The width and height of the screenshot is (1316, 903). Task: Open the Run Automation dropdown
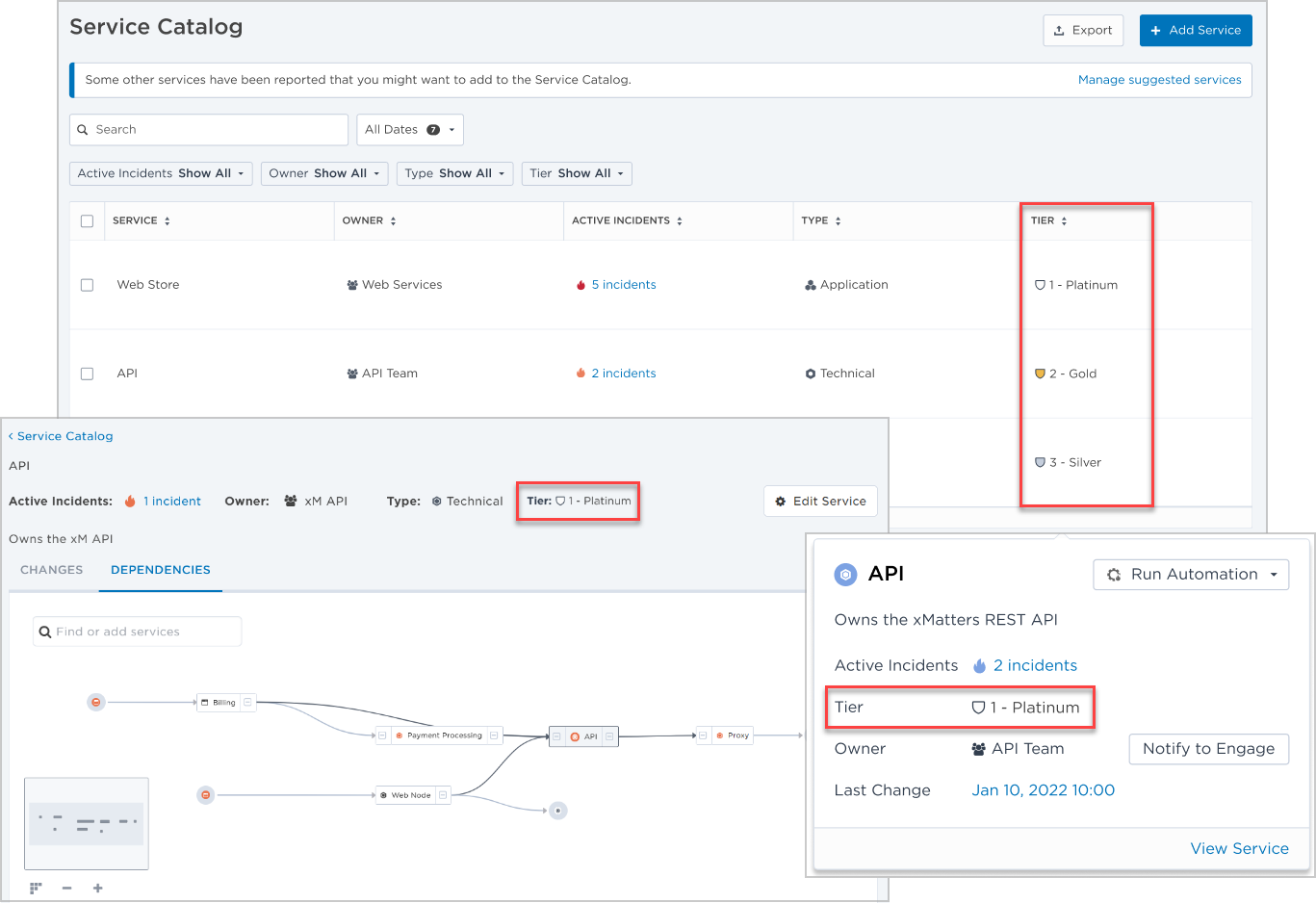pos(1191,575)
